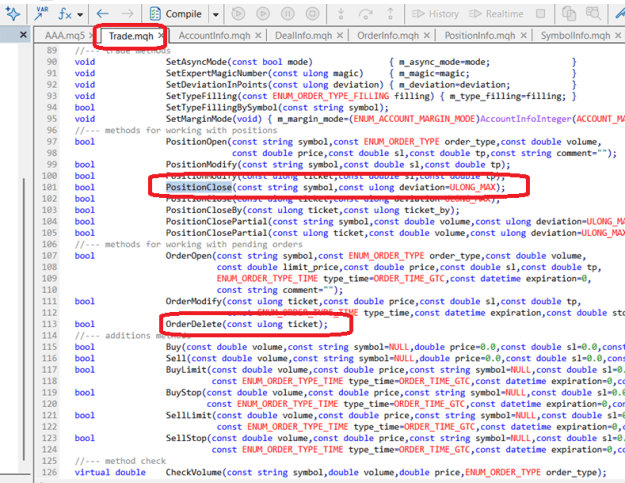Viewport: 625px width, 483px height.
Task: Close the left side panel
Action: coord(23,35)
